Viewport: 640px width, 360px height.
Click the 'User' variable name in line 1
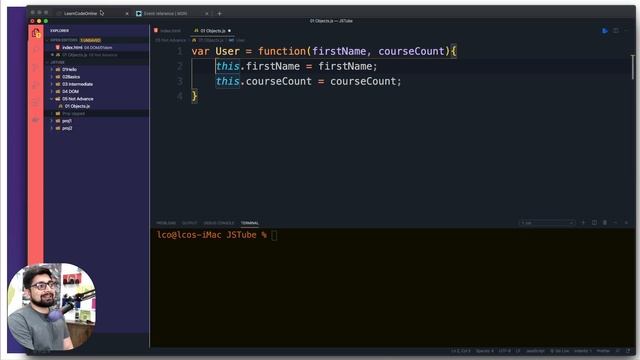pos(227,51)
